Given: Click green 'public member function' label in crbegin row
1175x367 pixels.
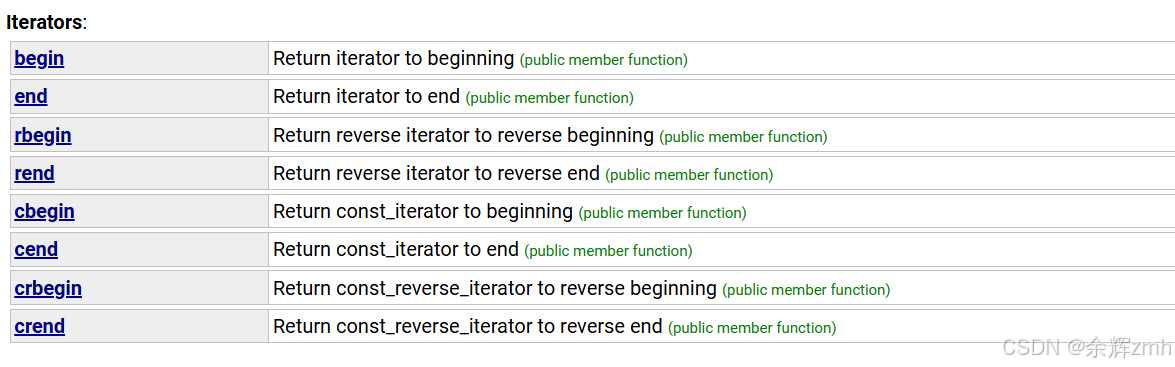Looking at the screenshot, I should [806, 290].
